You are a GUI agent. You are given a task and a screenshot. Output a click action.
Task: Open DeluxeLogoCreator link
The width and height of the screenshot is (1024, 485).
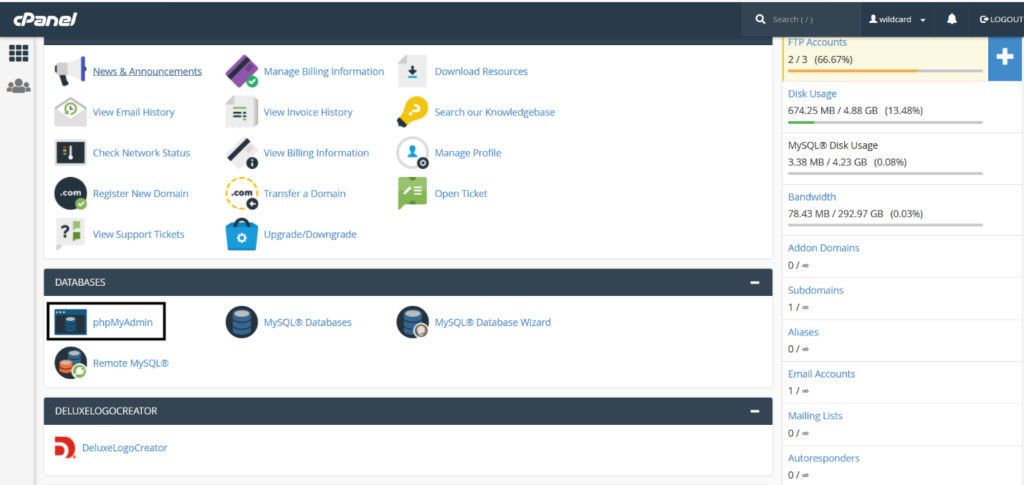click(125, 448)
